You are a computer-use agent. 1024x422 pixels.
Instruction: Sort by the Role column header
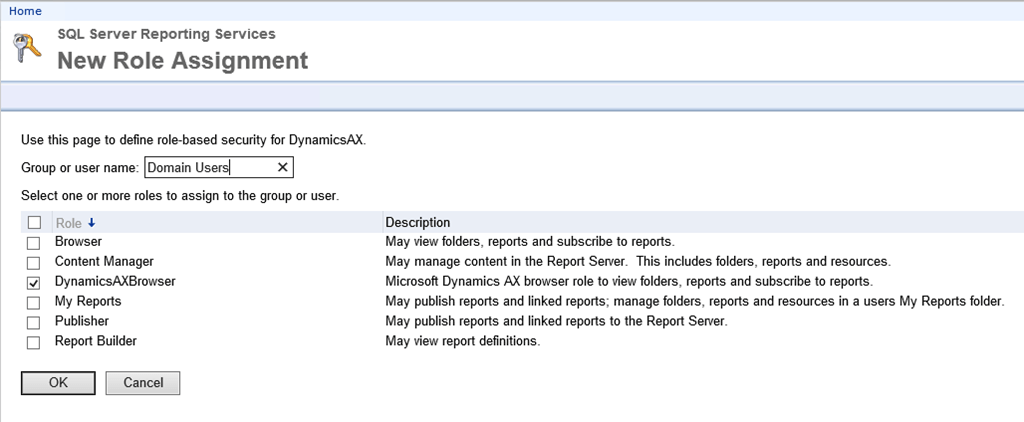click(69, 223)
